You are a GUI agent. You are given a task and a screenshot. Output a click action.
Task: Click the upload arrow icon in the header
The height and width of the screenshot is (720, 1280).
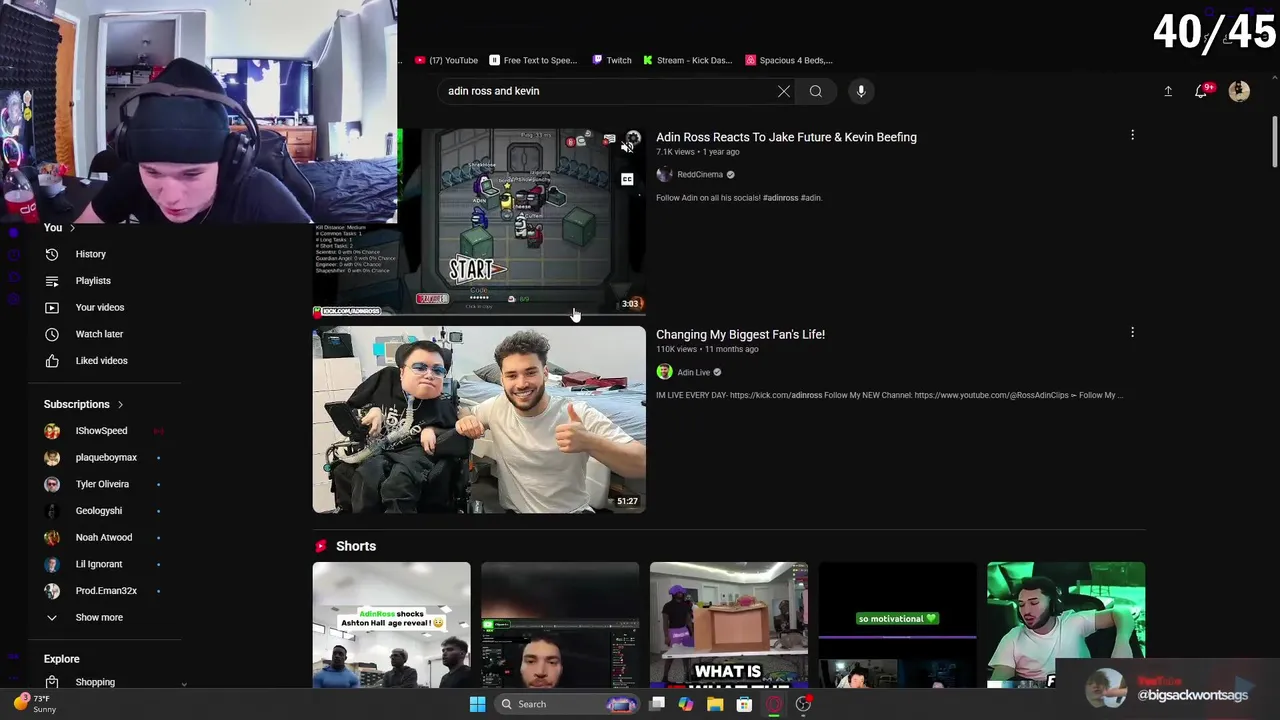(1168, 91)
